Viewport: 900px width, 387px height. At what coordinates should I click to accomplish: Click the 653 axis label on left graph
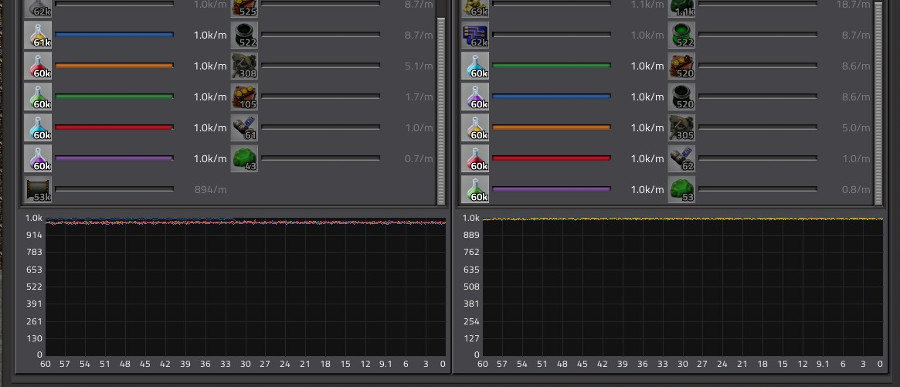pos(34,269)
